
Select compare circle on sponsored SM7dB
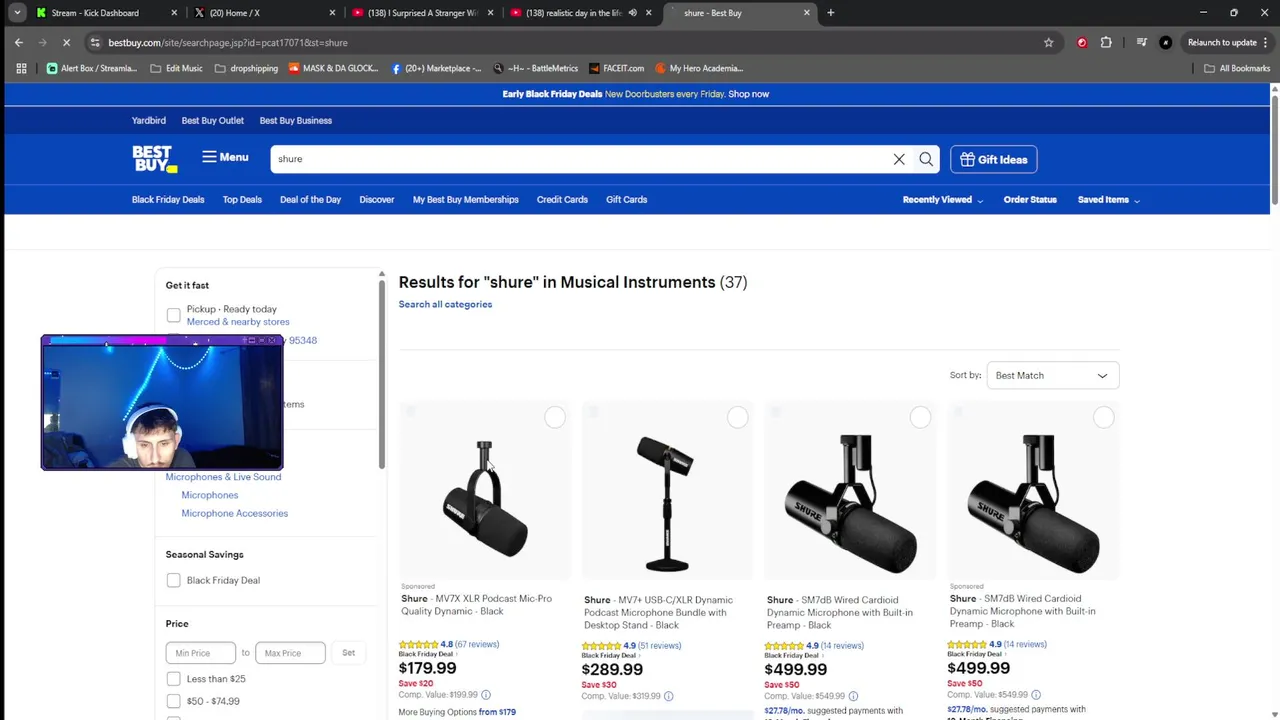click(x=1103, y=417)
